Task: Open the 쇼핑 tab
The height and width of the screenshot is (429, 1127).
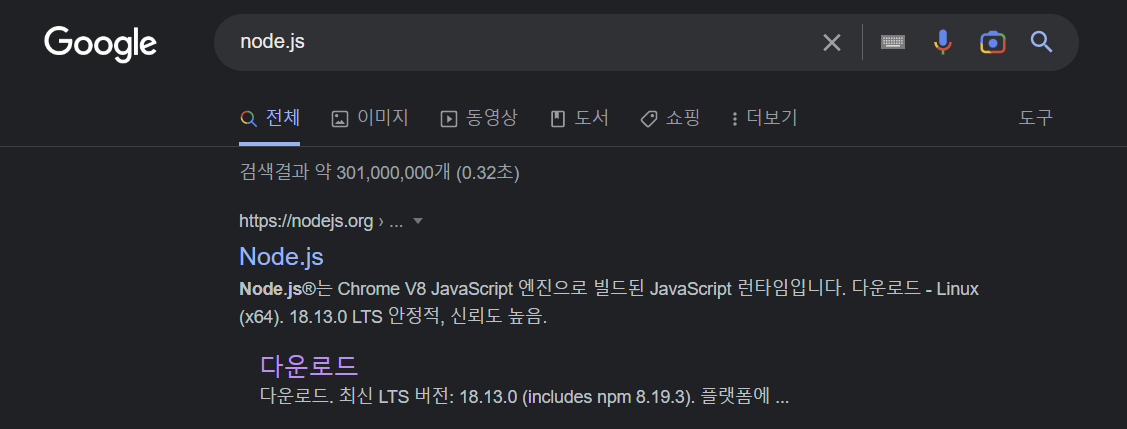Action: [x=670, y=119]
